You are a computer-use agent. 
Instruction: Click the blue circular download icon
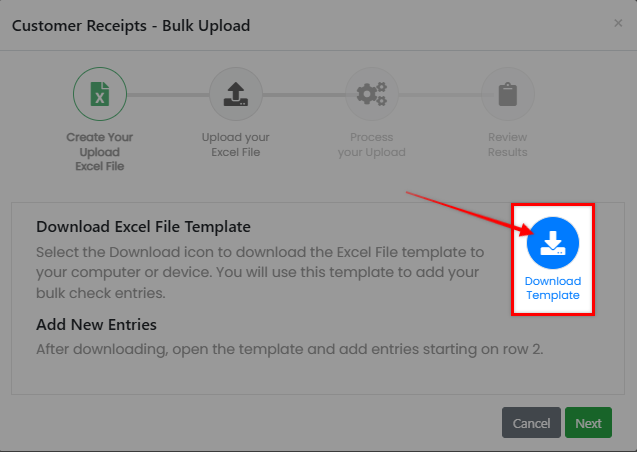point(553,243)
